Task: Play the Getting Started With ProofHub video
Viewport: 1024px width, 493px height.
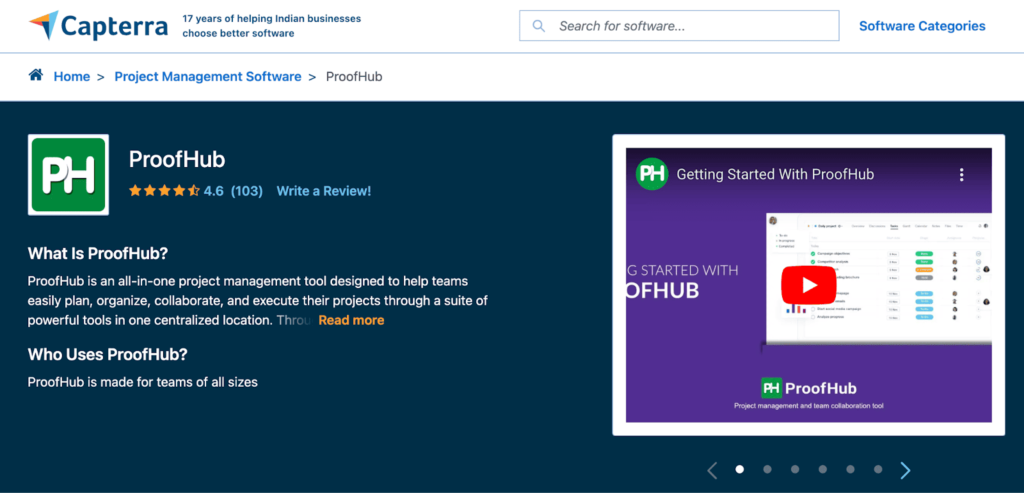Action: (x=808, y=285)
